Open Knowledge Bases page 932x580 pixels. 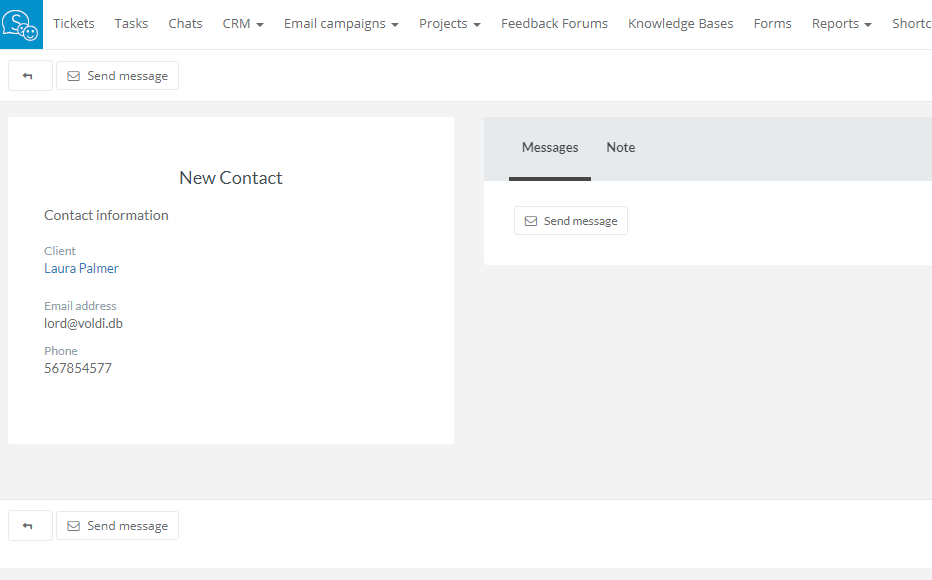click(x=680, y=24)
